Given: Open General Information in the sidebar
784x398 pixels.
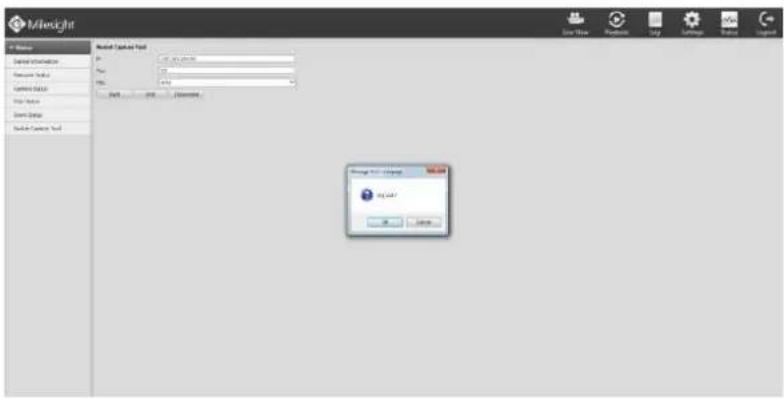Looking at the screenshot, I should coord(48,62).
